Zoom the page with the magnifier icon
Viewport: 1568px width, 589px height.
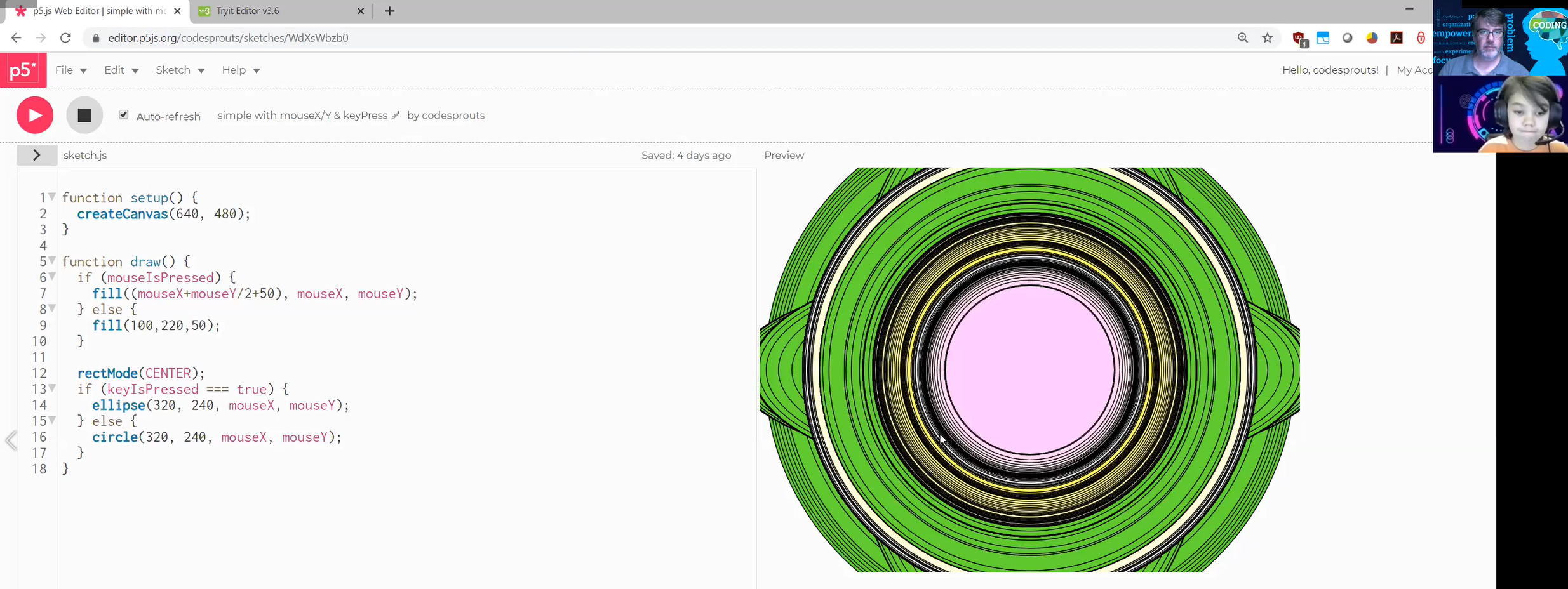(x=1242, y=38)
